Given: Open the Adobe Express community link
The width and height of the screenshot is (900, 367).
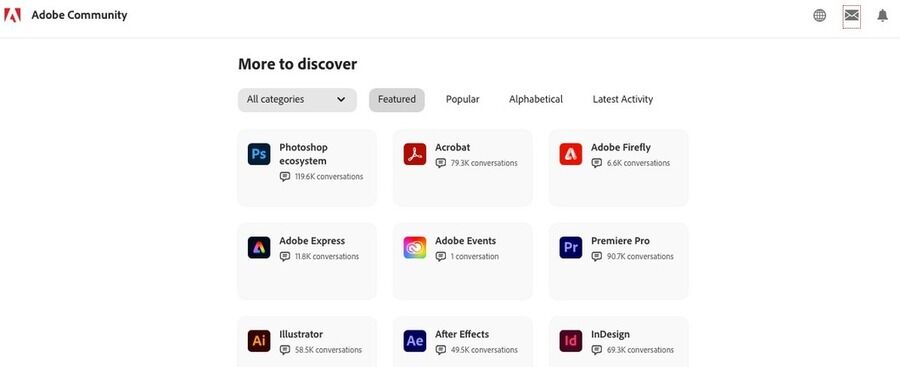Looking at the screenshot, I should (312, 241).
